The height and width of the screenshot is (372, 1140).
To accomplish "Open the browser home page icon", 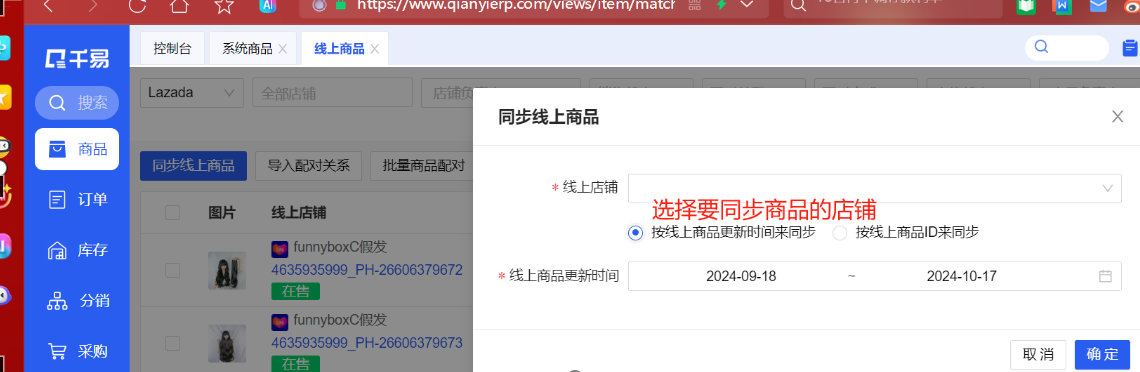I will pyautogui.click(x=180, y=6).
